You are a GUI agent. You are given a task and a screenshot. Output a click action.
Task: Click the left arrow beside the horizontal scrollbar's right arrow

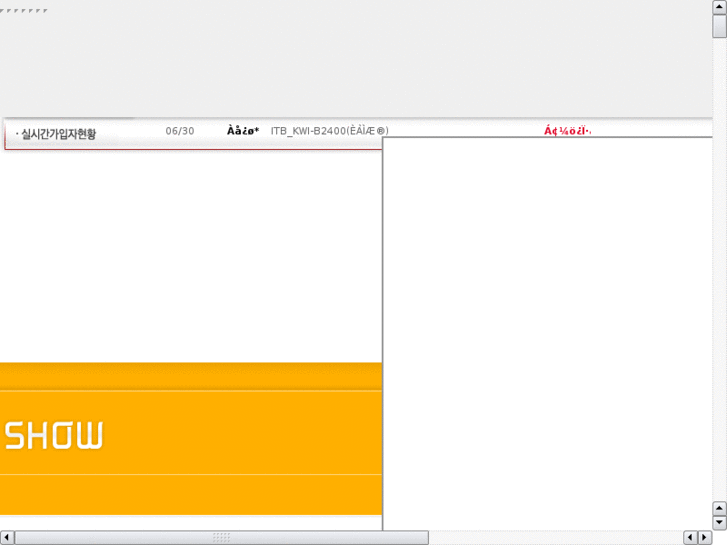pos(690,538)
